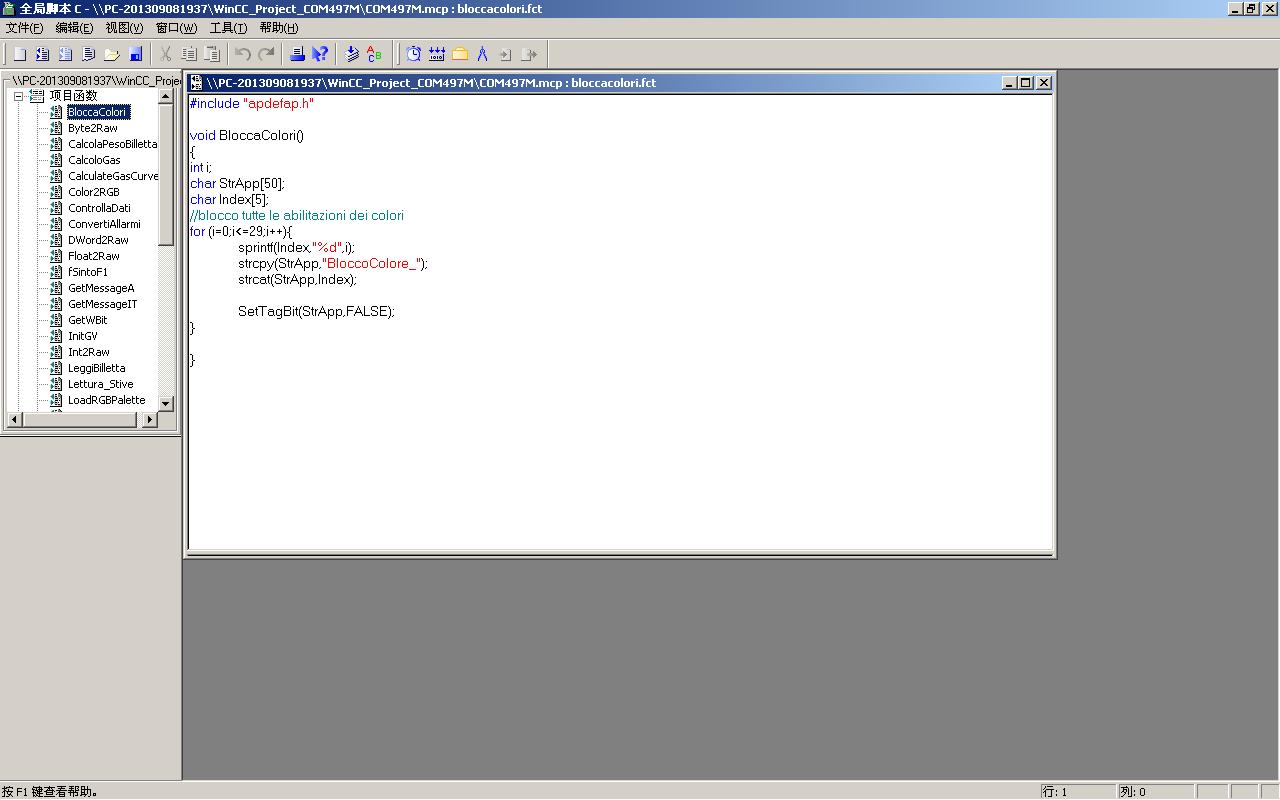Save the script with the floppy icon
The width and height of the screenshot is (1280, 800).
click(136, 54)
